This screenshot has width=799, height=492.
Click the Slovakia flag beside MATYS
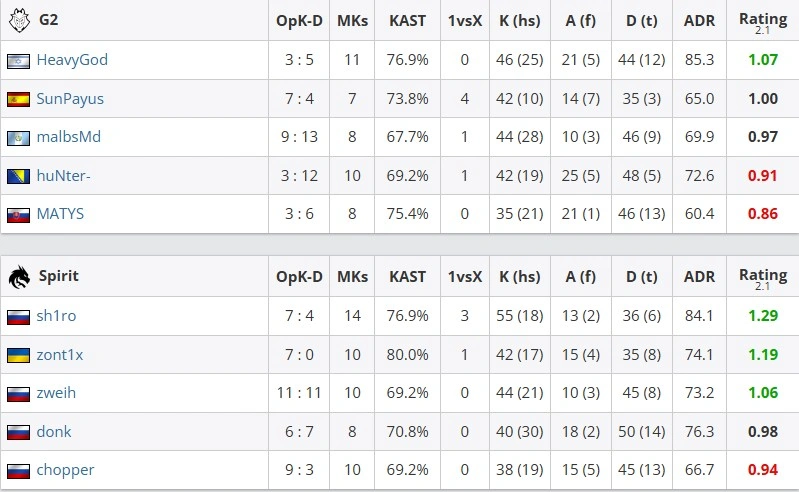[x=18, y=215]
